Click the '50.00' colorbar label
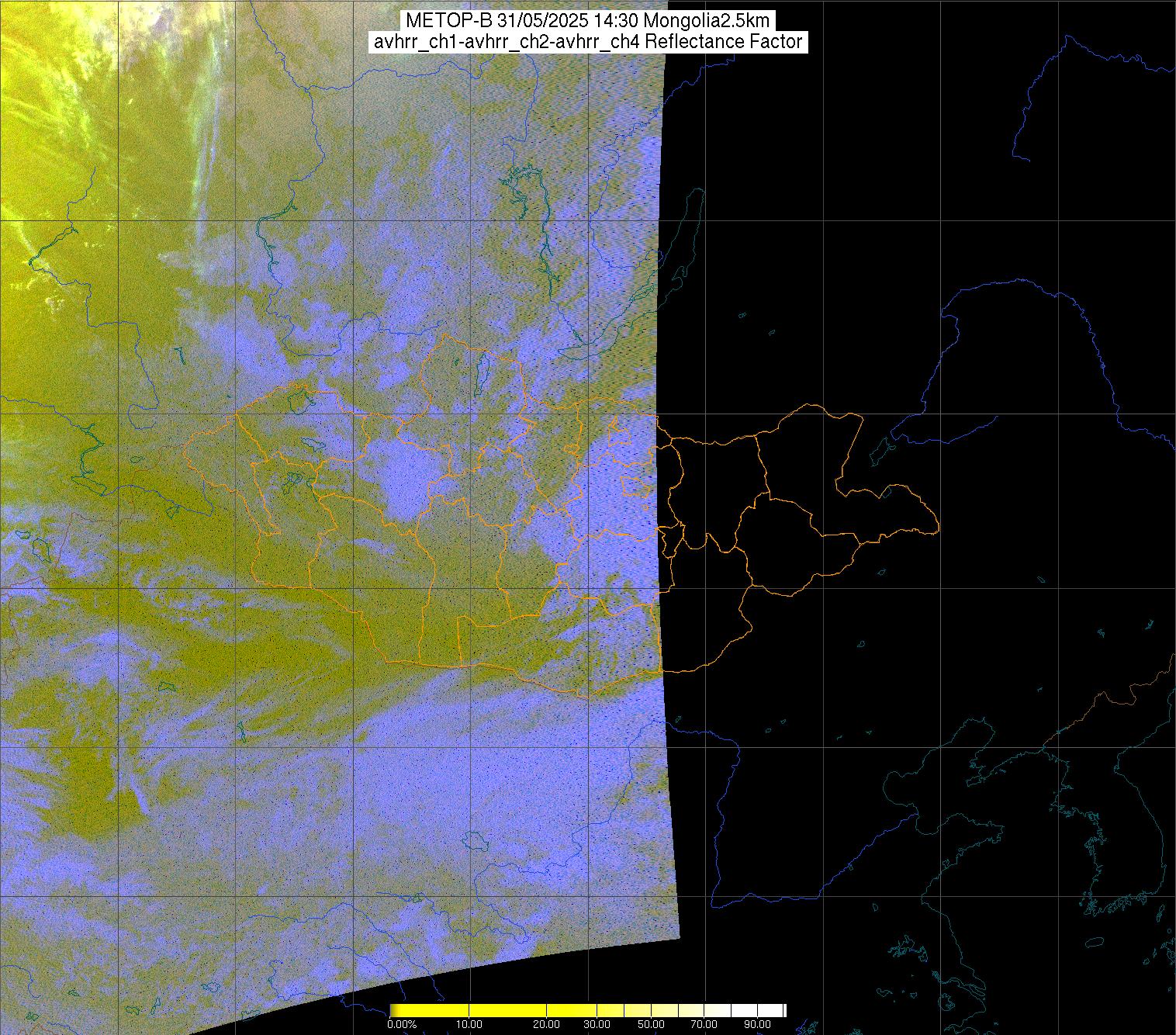 click(652, 1025)
